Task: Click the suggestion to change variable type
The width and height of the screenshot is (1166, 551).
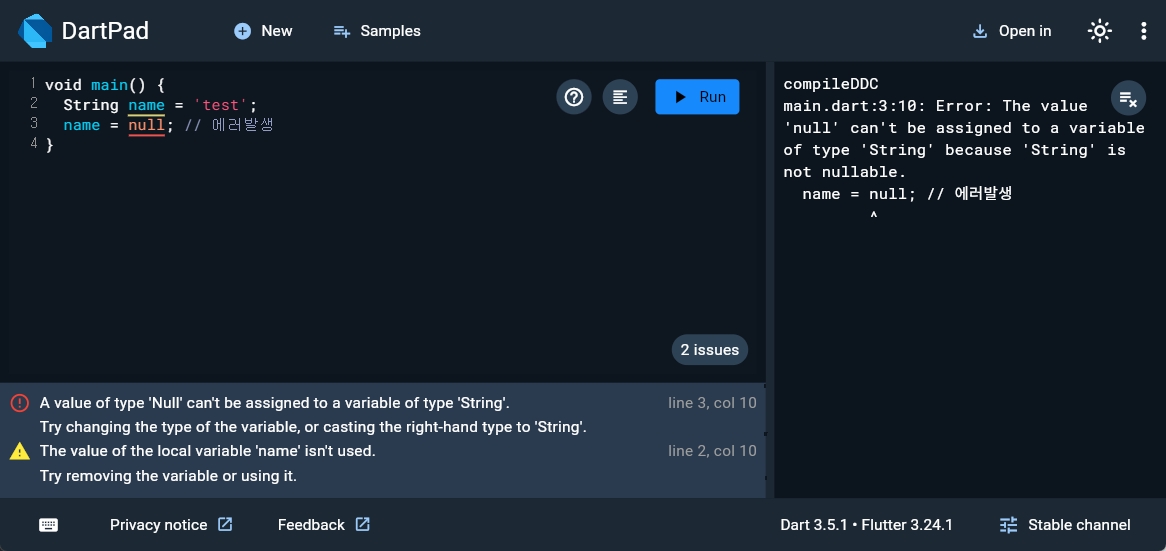Action: (313, 427)
